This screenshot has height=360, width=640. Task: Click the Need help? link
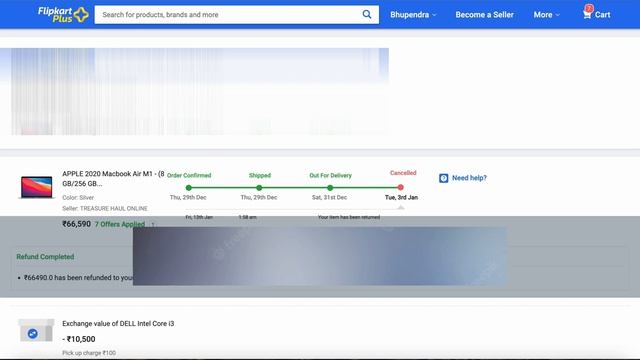pos(469,178)
